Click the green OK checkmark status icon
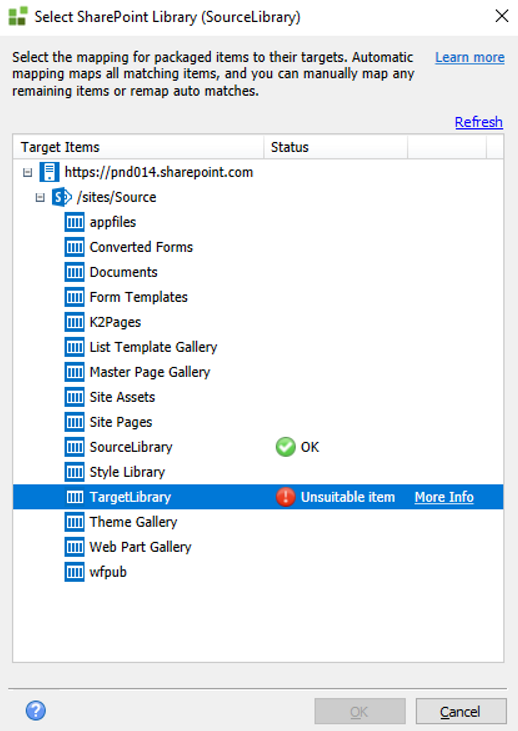Image resolution: width=518 pixels, height=731 pixels. 285,447
